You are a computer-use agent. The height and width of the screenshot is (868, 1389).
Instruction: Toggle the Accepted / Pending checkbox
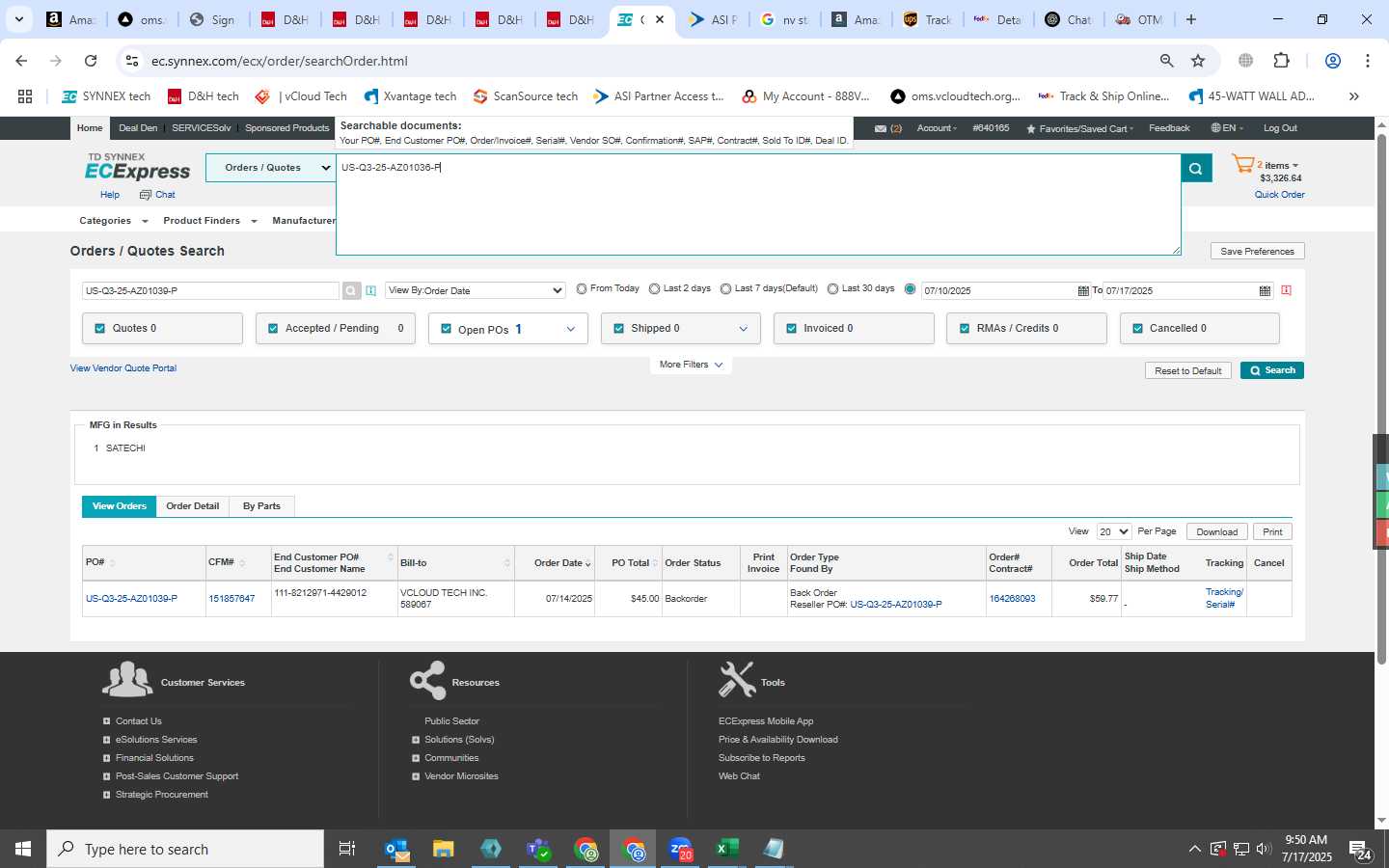[x=273, y=329]
